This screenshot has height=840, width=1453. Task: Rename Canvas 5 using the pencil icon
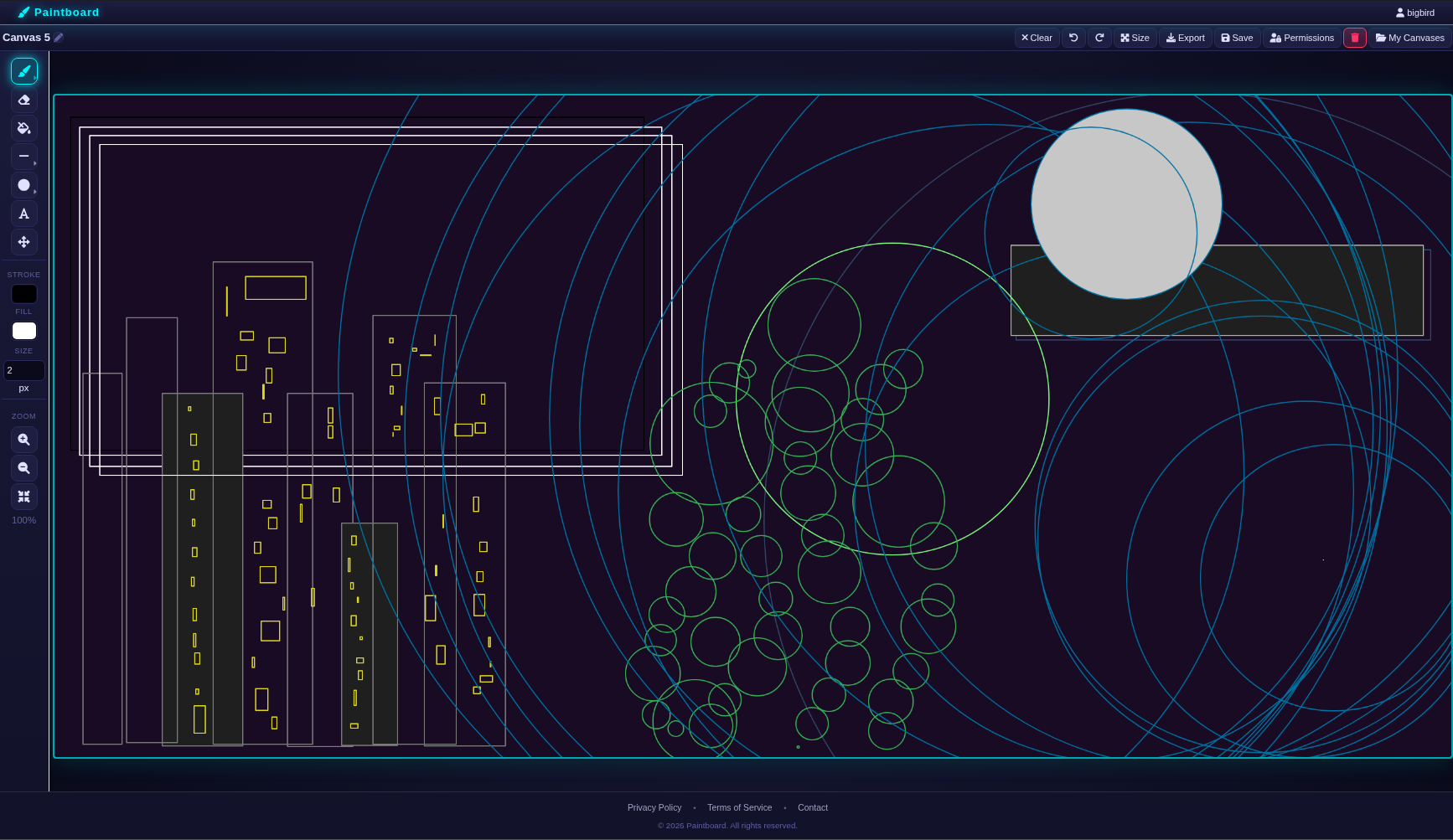tap(58, 38)
